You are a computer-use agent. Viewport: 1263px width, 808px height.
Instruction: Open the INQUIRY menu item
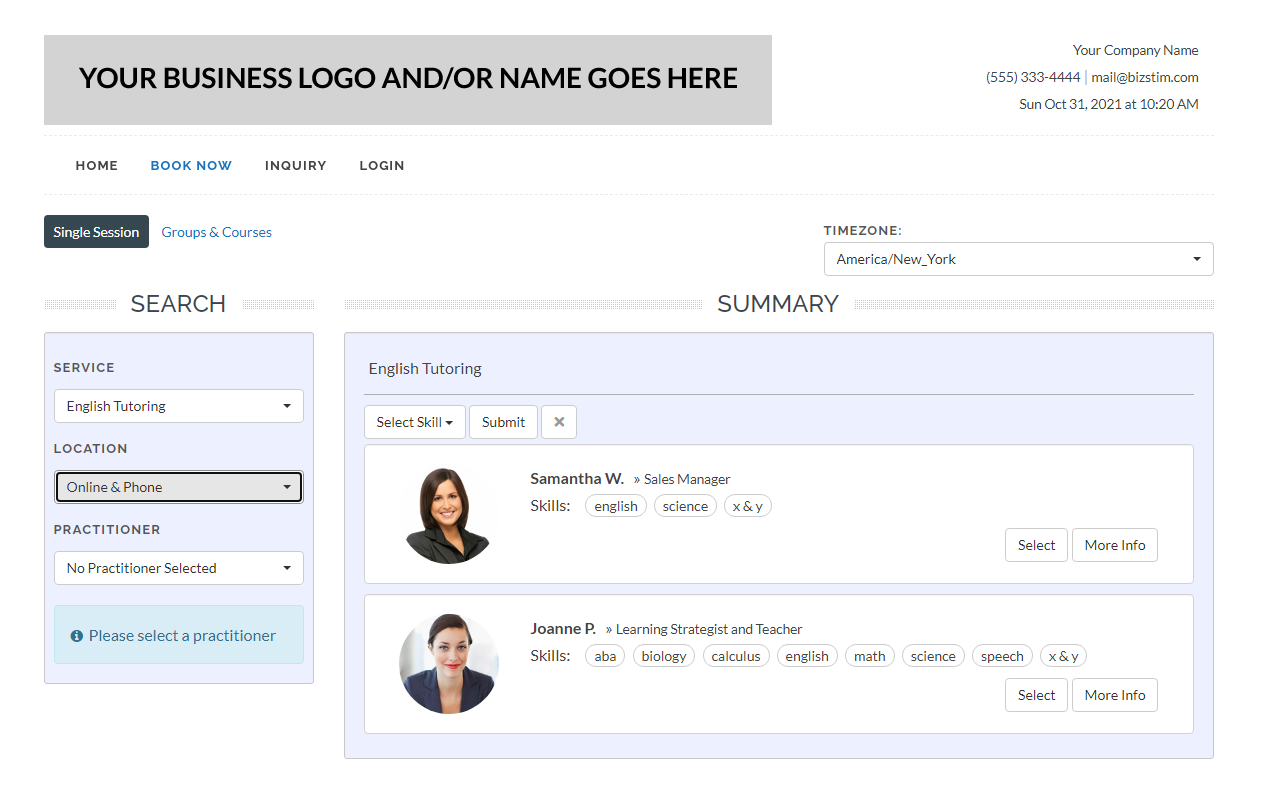(295, 165)
